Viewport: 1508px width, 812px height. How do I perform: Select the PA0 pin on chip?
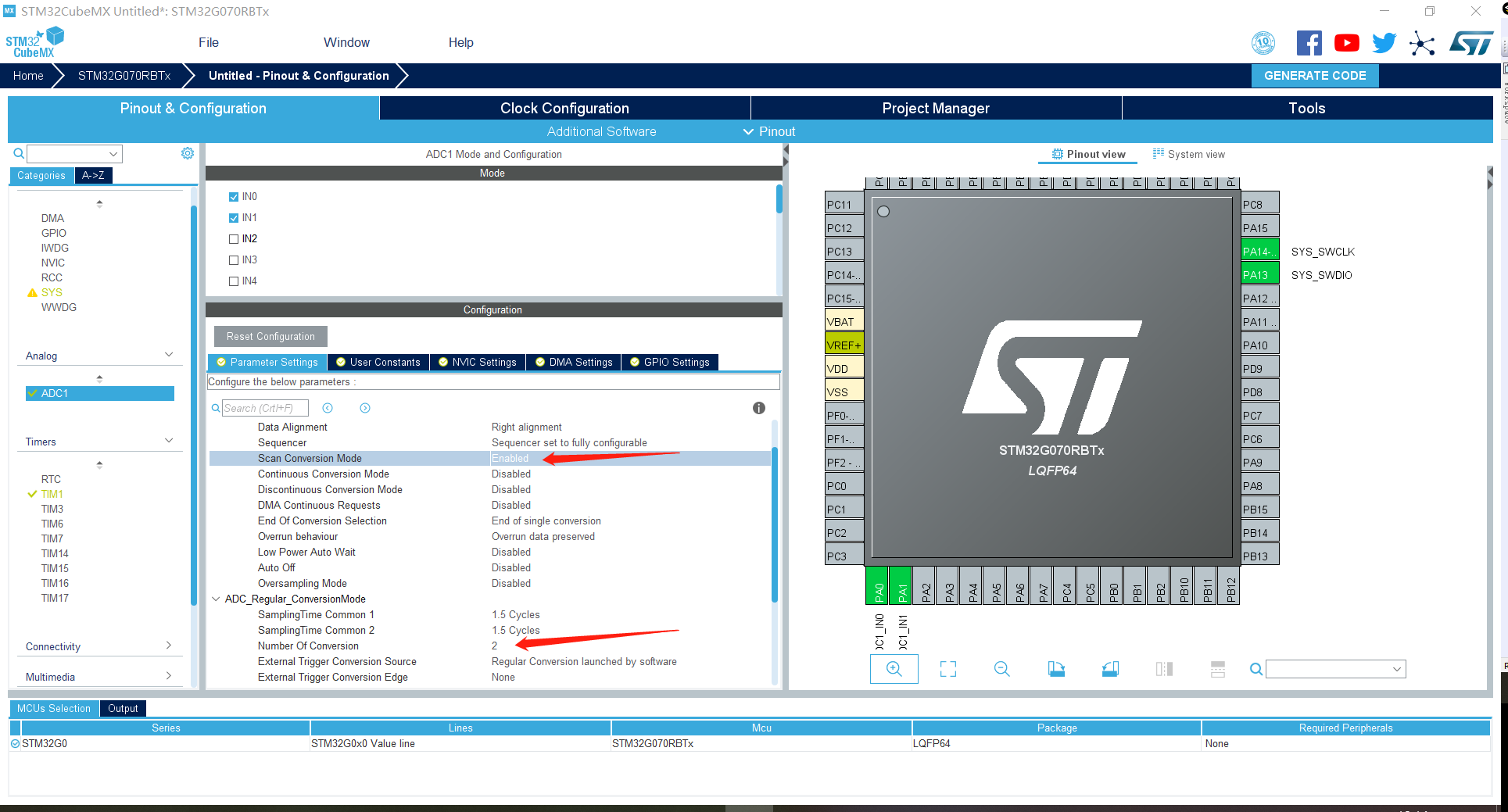point(877,585)
